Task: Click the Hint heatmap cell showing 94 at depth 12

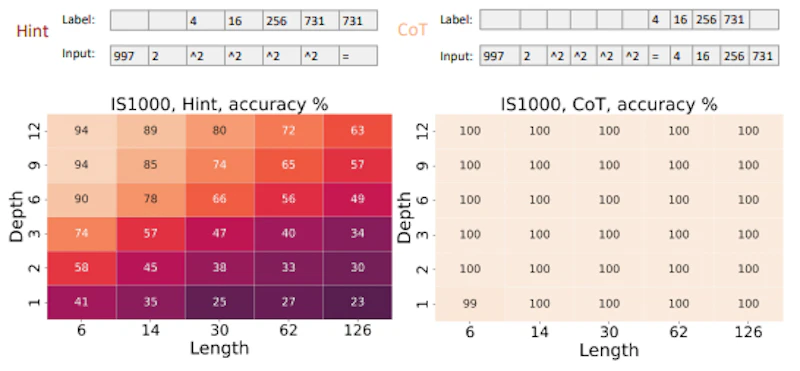Action: (x=82, y=131)
